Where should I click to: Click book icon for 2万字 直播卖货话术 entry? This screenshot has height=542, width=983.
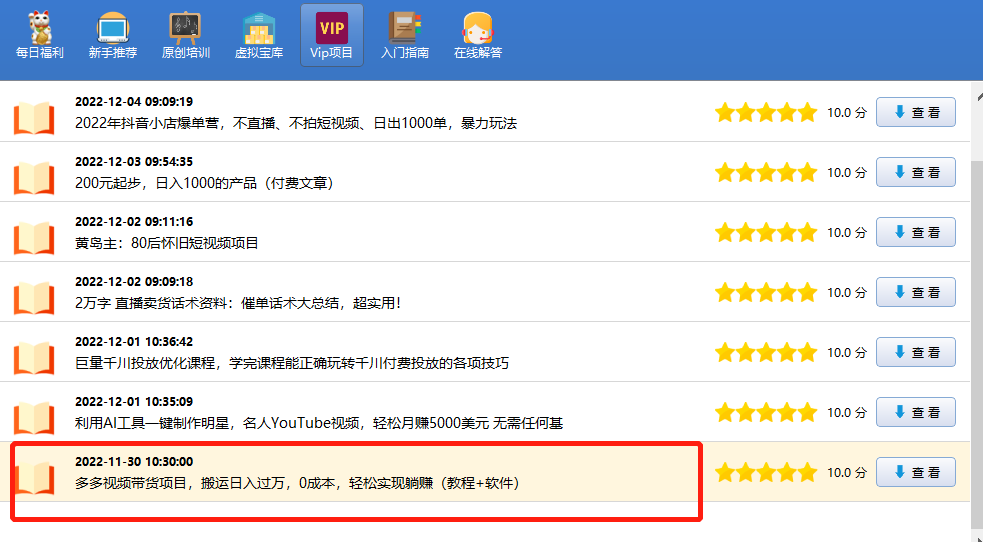pyautogui.click(x=34, y=299)
